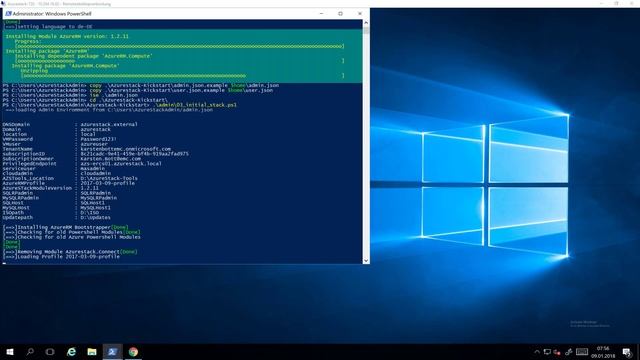Maximize the PowerShell window

tap(340, 13)
